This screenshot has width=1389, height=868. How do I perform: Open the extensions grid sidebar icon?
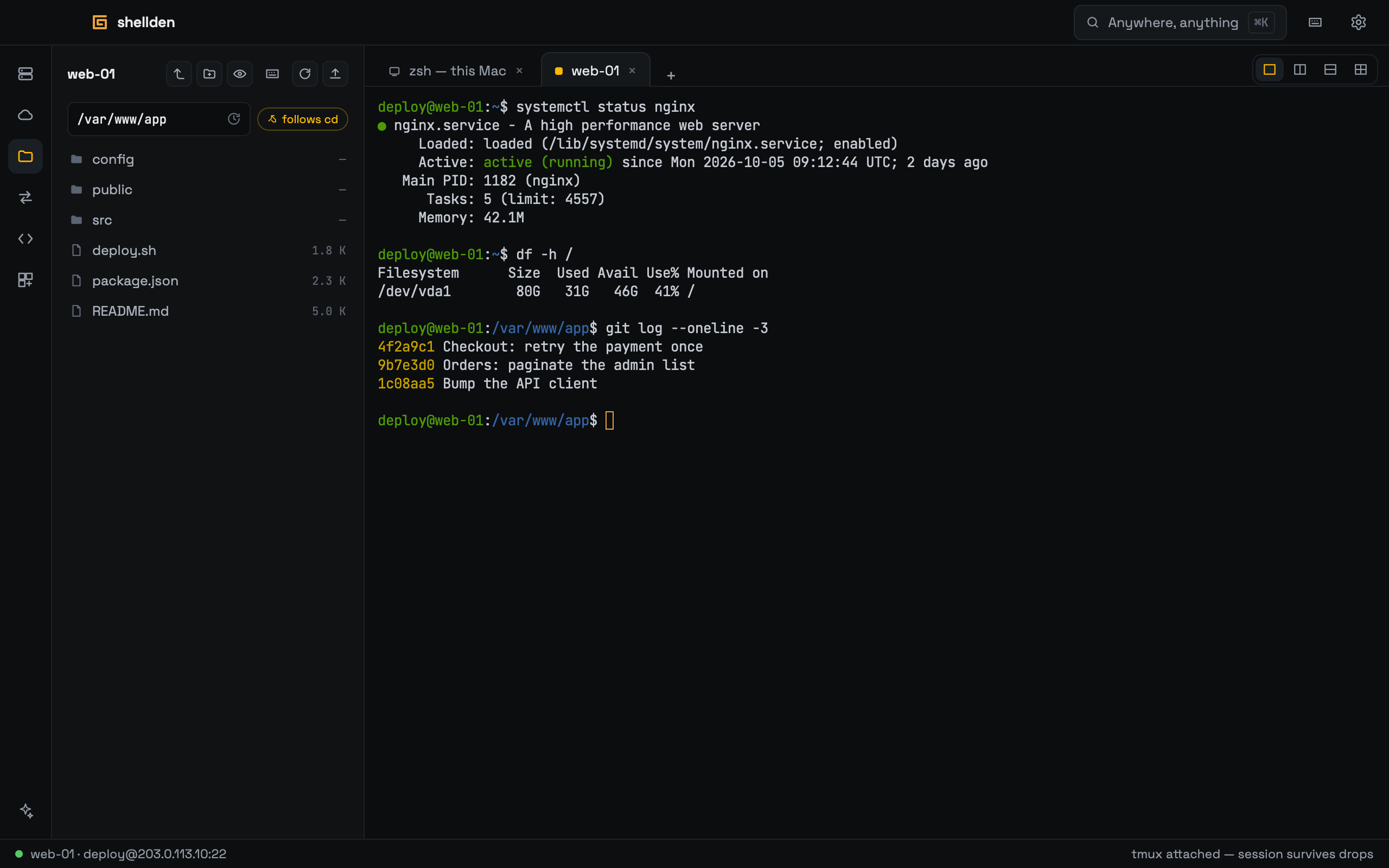point(26,280)
